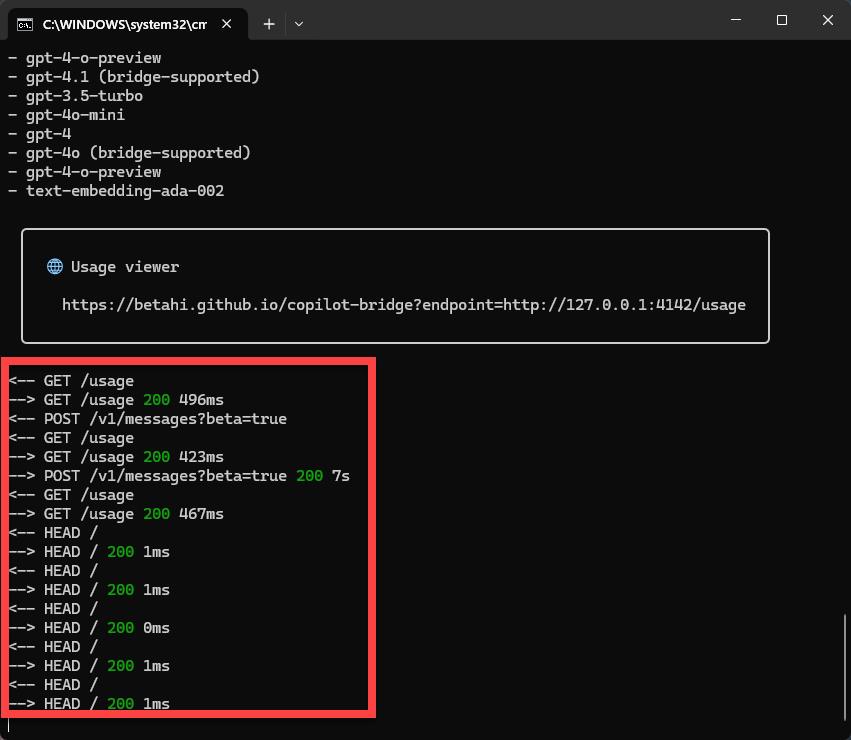Click the Usage viewer heading text
The height and width of the screenshot is (740, 851).
pos(125,267)
